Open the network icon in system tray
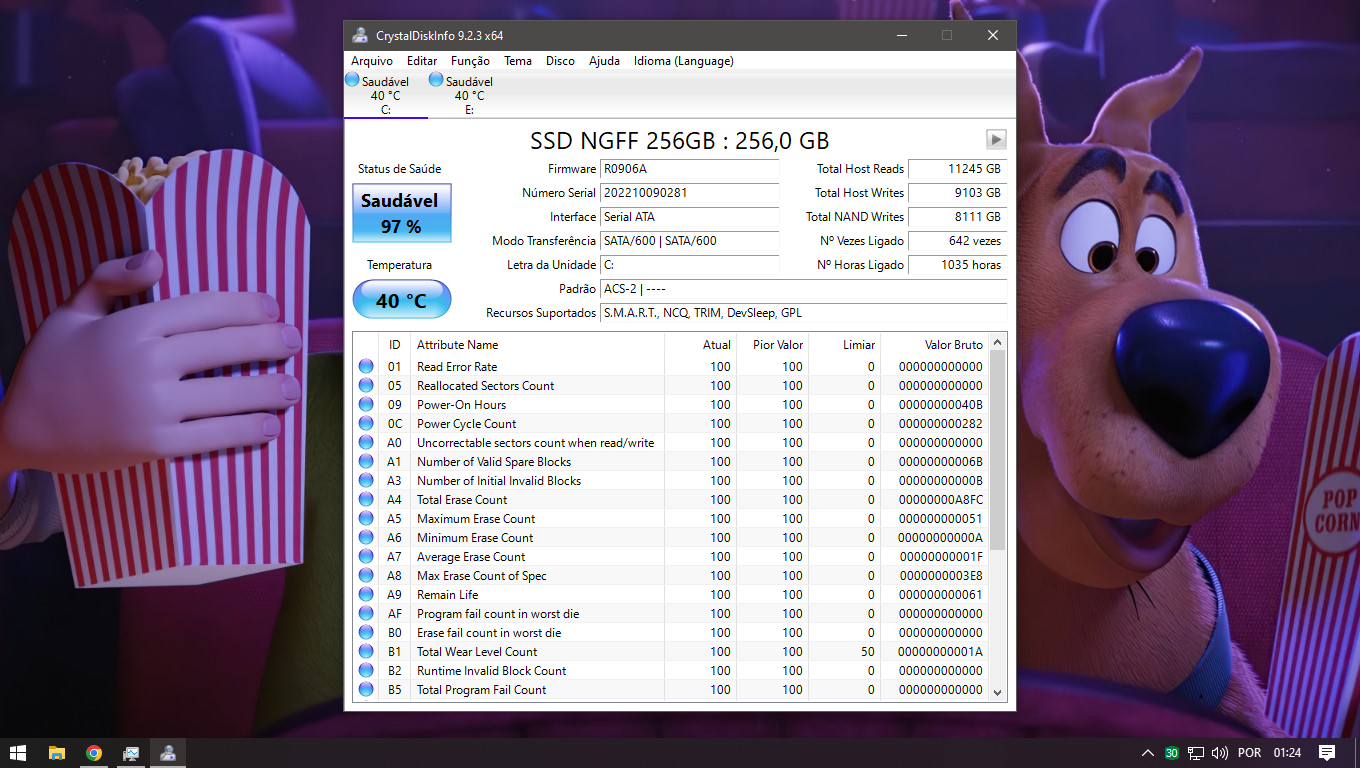Viewport: 1360px width, 768px height. tap(1195, 753)
